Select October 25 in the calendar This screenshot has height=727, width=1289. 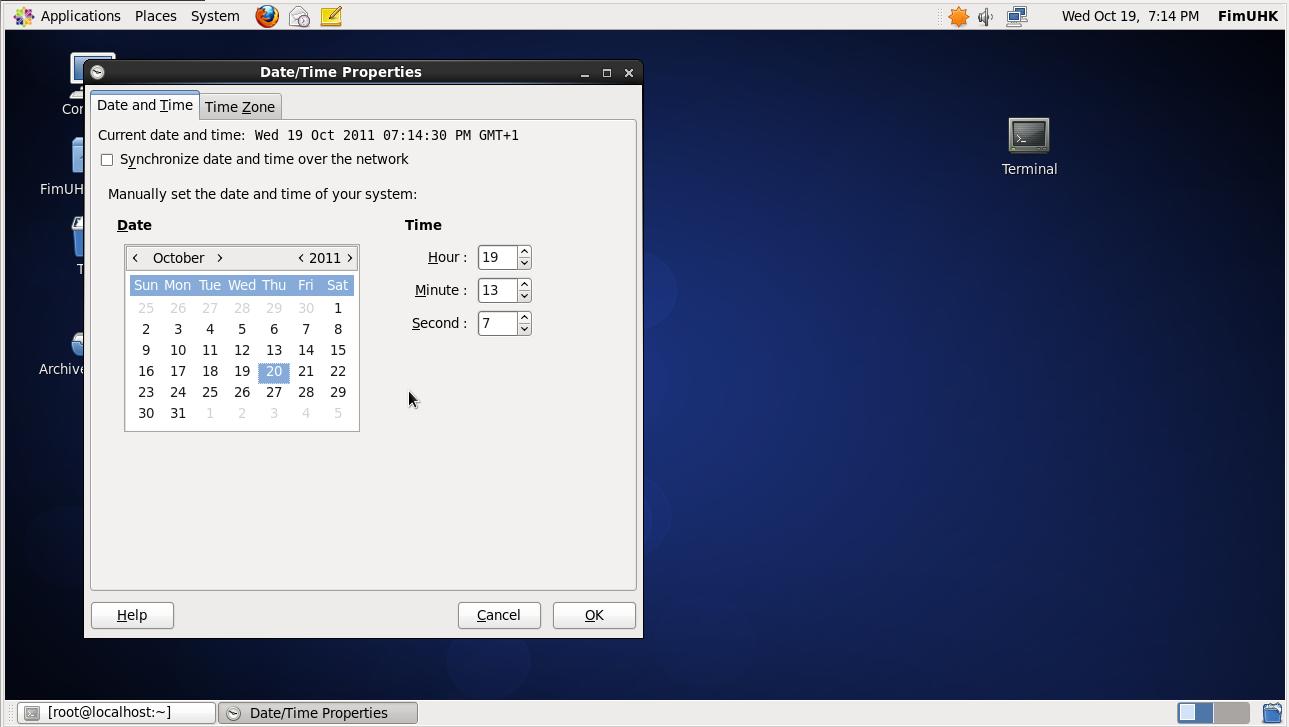coord(210,393)
